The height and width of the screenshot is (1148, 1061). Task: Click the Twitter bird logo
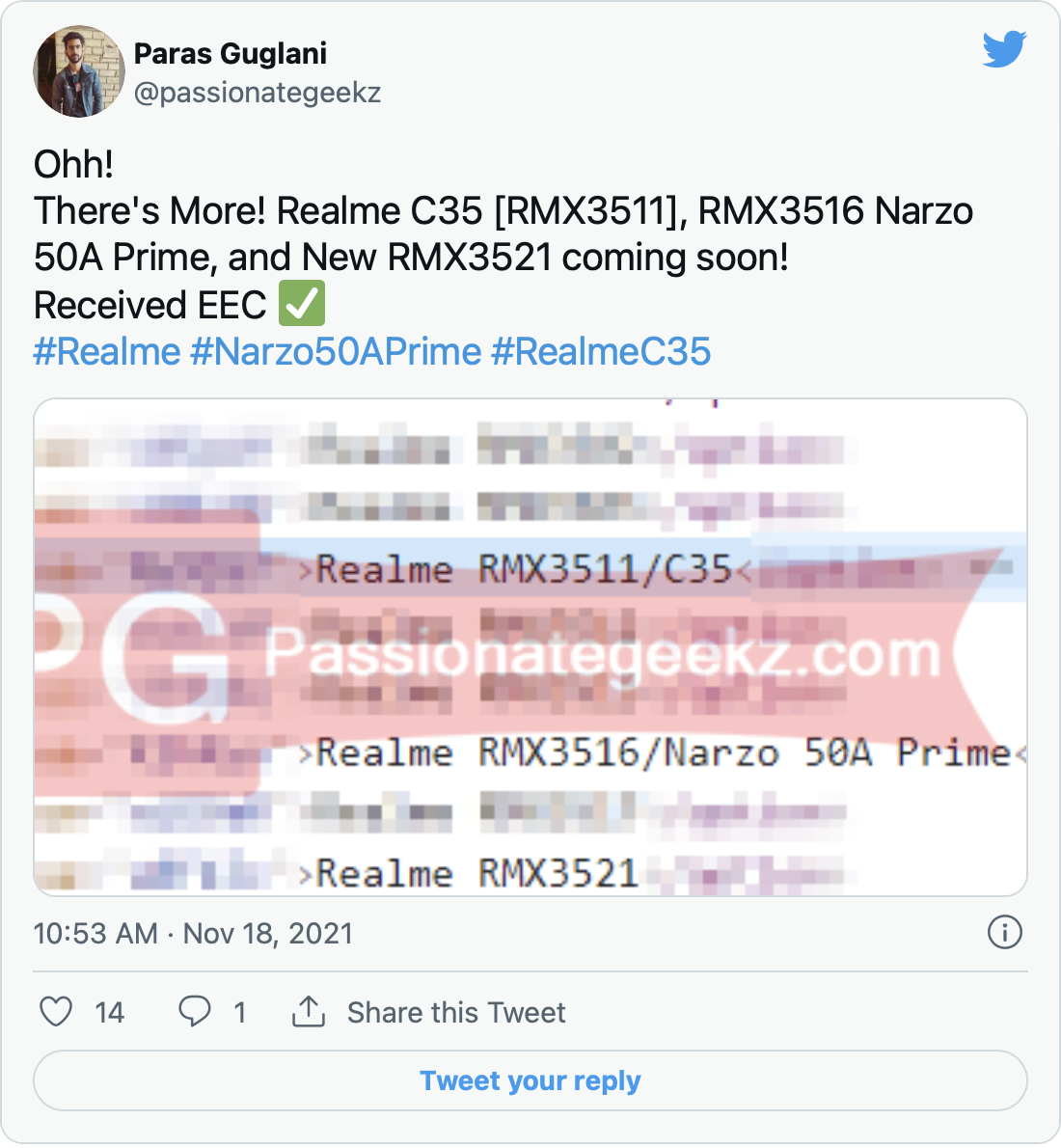(x=1004, y=49)
